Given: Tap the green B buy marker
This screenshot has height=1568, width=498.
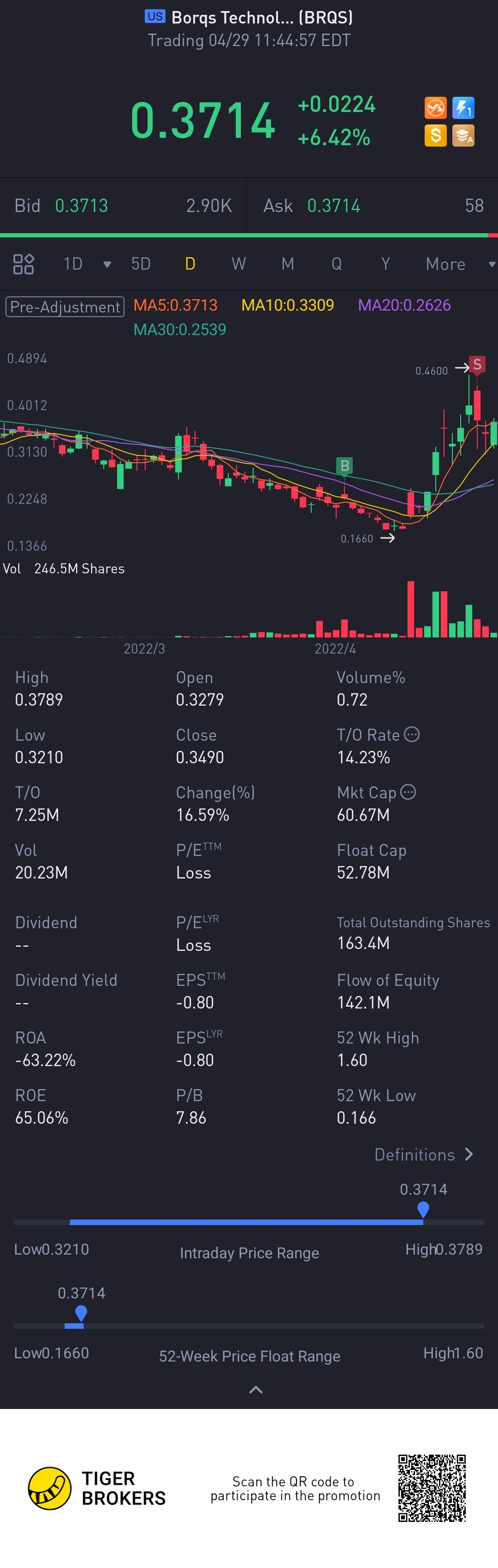Looking at the screenshot, I should click(344, 466).
